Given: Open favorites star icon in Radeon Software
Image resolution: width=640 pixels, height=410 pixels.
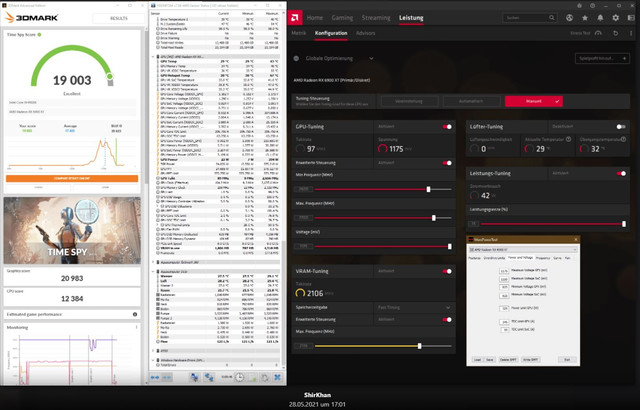Looking at the screenshot, I should point(585,18).
